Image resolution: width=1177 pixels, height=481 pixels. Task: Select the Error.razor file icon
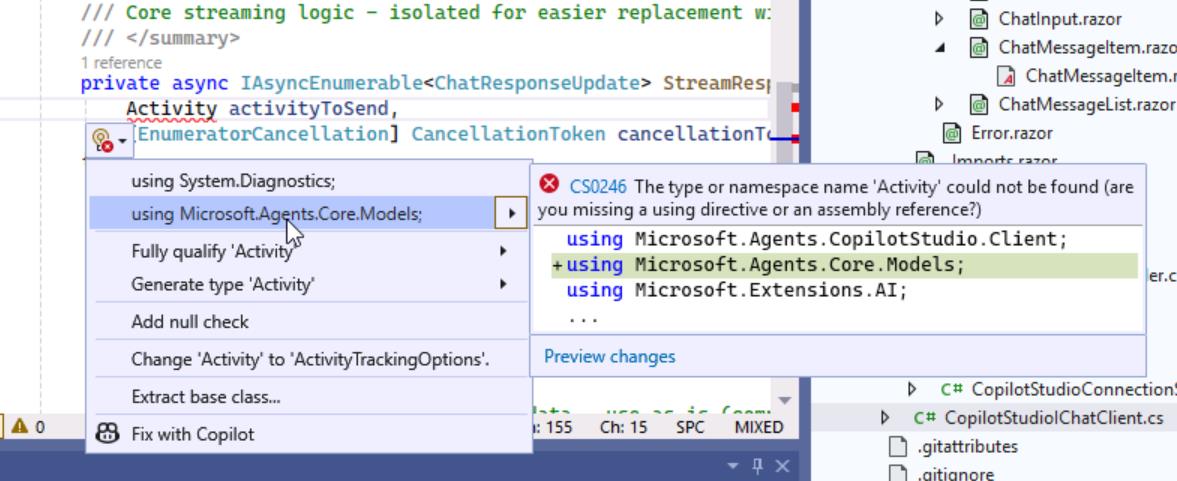pos(952,133)
